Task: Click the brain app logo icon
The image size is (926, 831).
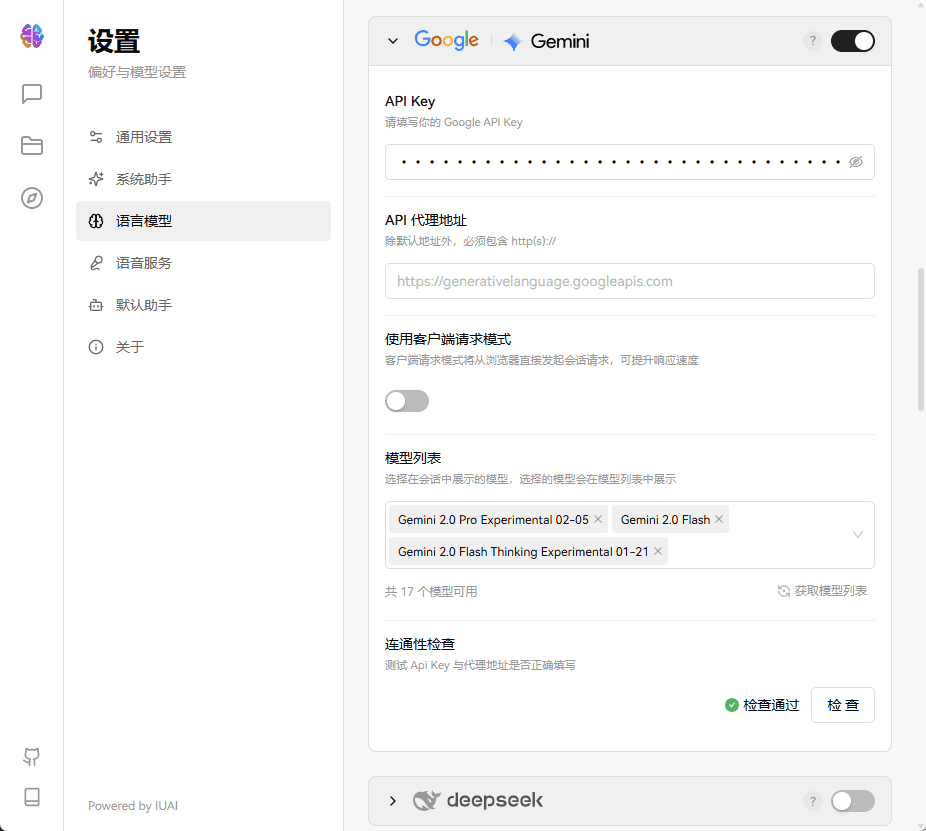Action: [32, 36]
